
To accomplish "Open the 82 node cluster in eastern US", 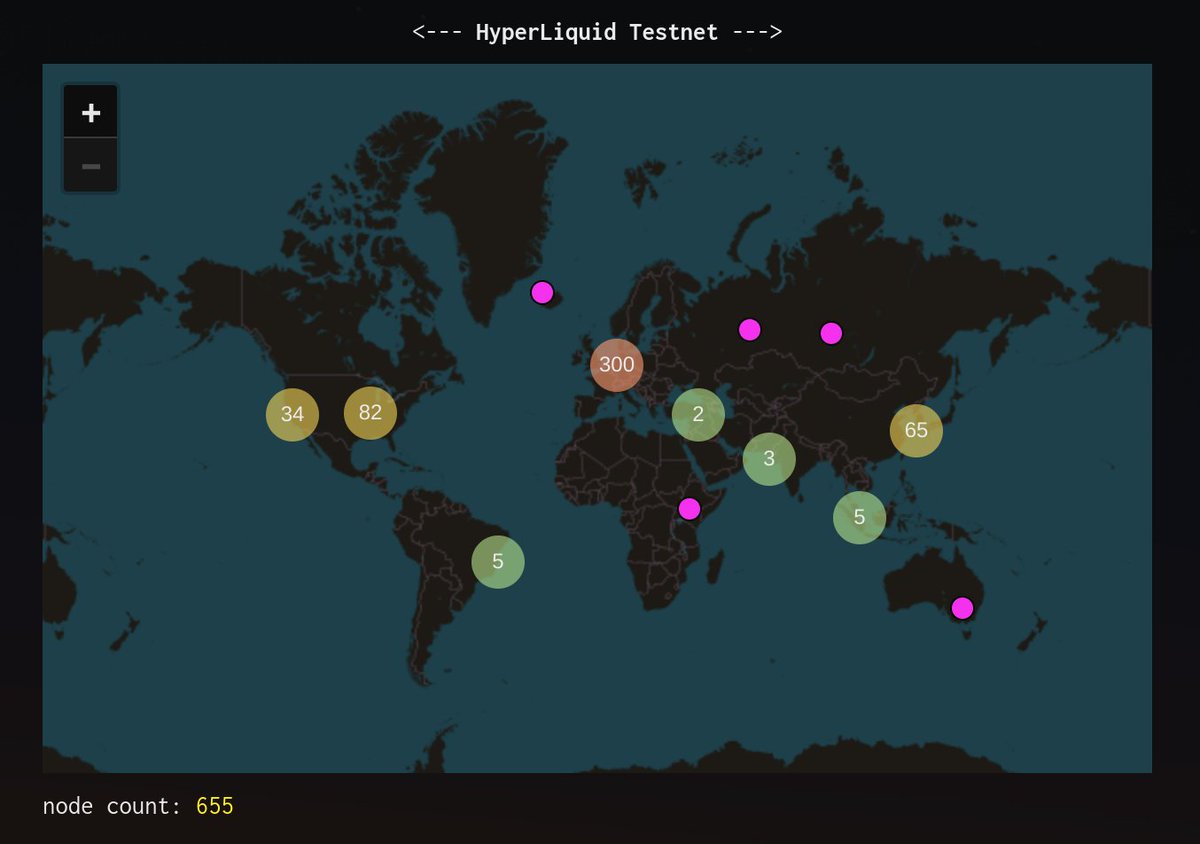I will click(x=370, y=413).
